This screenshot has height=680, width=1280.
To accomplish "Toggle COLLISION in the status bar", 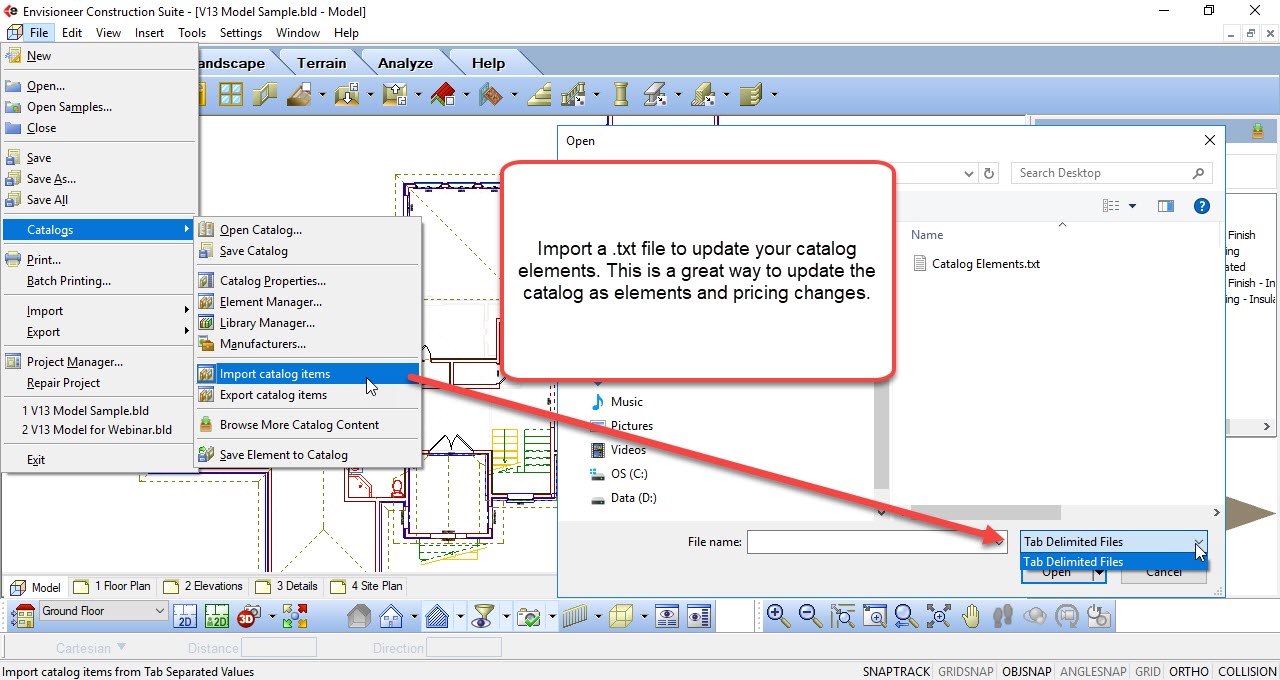I will 1246,672.
